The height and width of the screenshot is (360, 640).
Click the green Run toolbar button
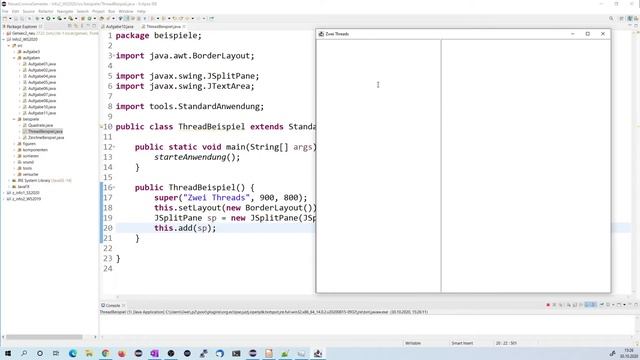pyautogui.click(x=48, y=18)
